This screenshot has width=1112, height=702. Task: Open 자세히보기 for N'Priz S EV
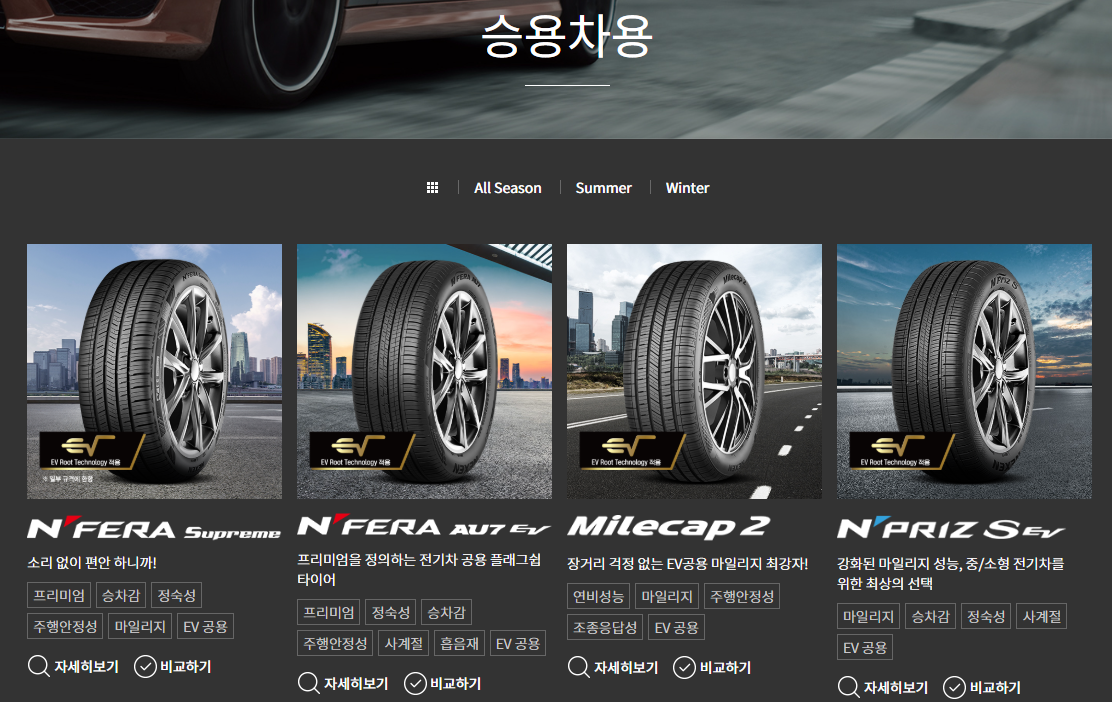896,687
